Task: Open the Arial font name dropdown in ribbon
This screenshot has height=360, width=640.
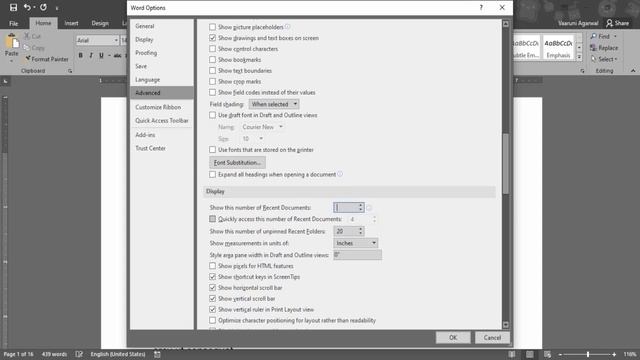Action: [x=116, y=40]
